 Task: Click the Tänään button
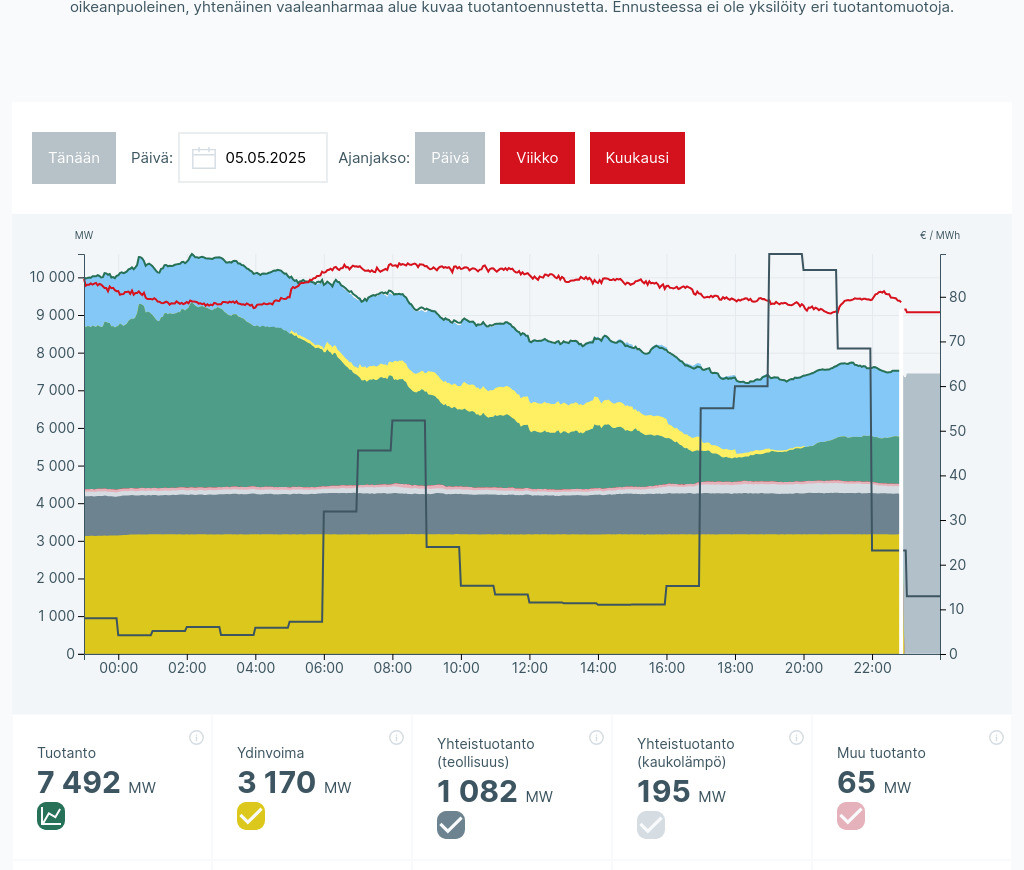(74, 158)
